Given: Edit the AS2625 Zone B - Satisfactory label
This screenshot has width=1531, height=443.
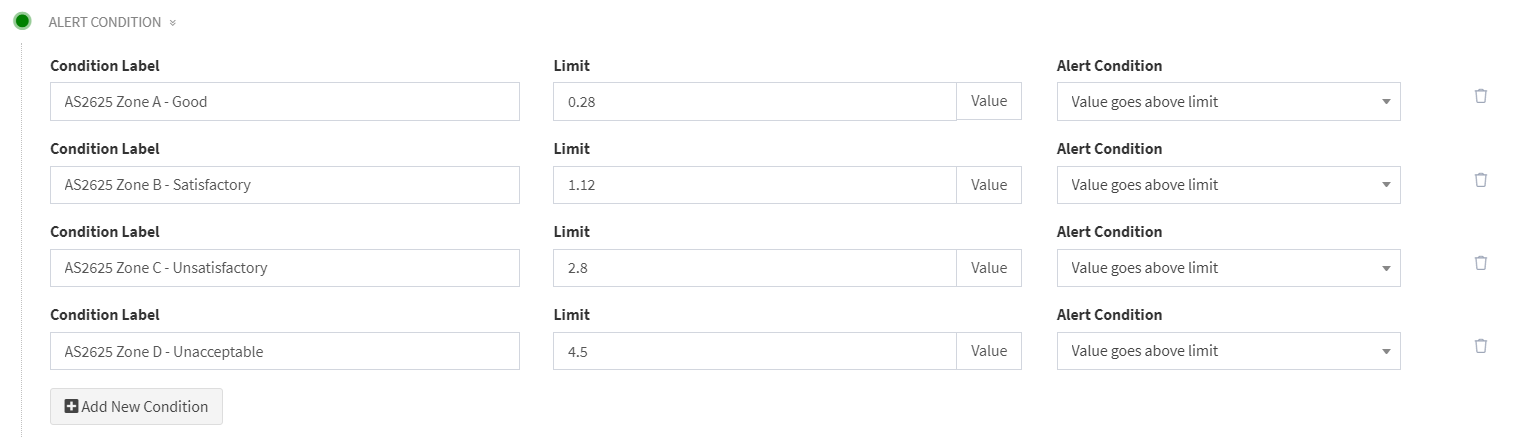Looking at the screenshot, I should pos(284,185).
